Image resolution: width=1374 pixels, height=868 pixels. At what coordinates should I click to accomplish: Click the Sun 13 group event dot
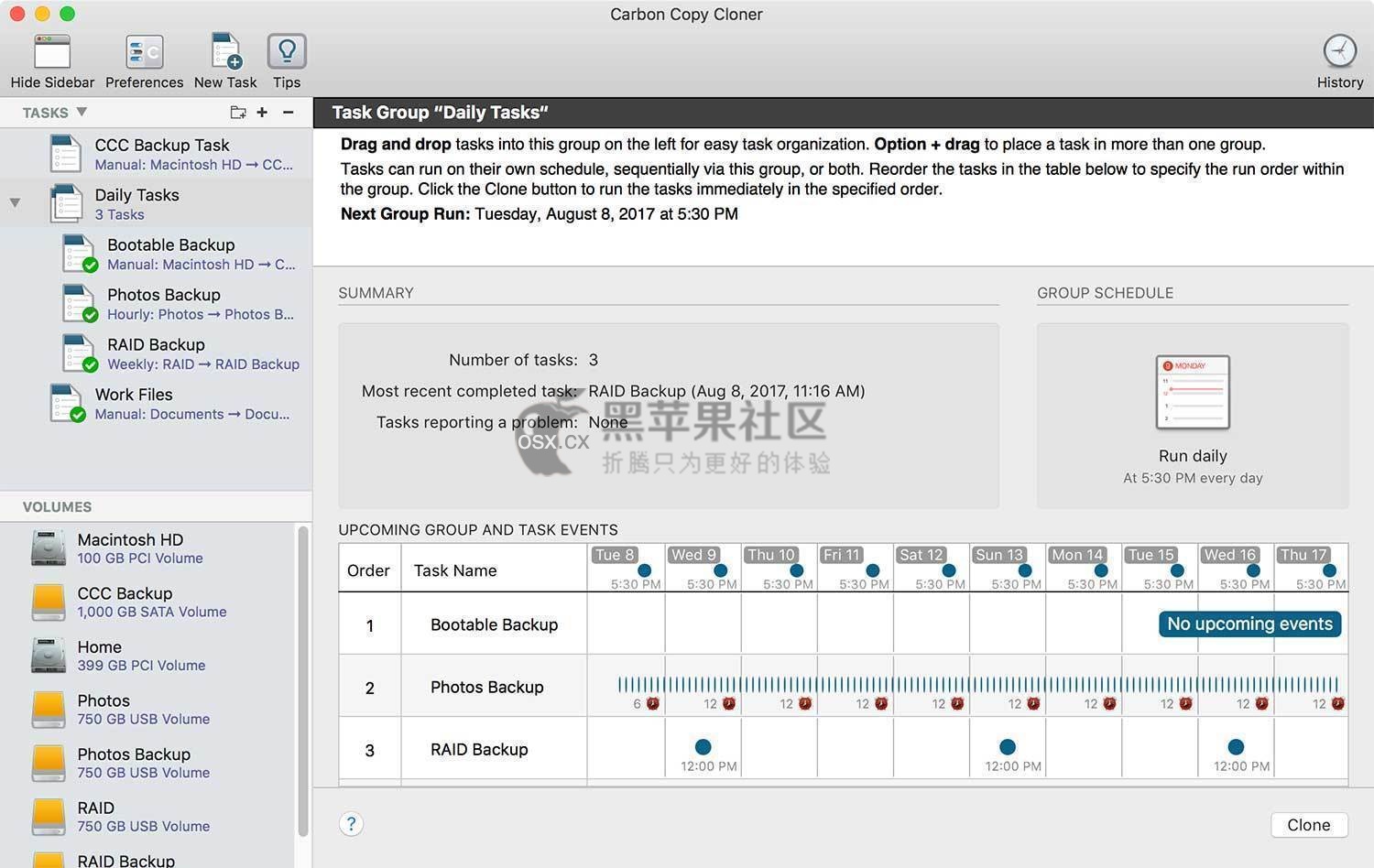[1025, 570]
